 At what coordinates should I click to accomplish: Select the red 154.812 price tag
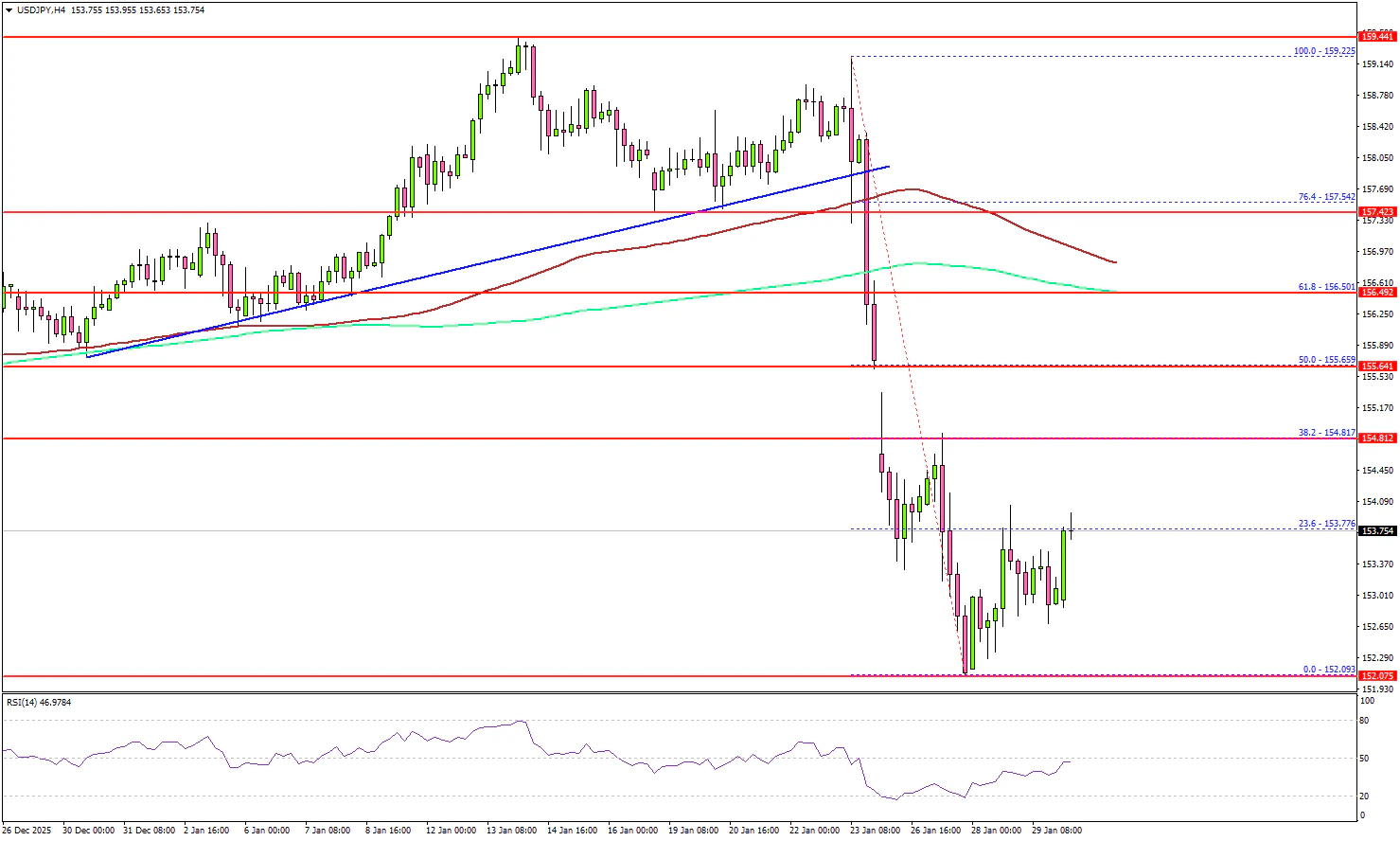coord(1377,438)
